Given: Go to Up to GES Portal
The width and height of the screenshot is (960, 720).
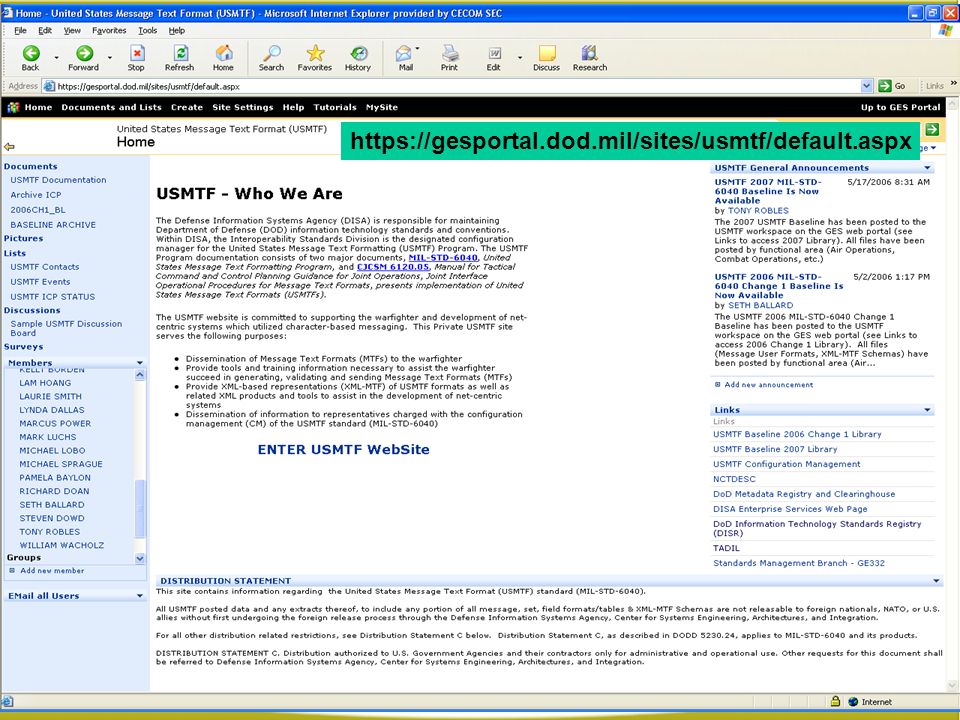Looking at the screenshot, I should coord(901,107).
